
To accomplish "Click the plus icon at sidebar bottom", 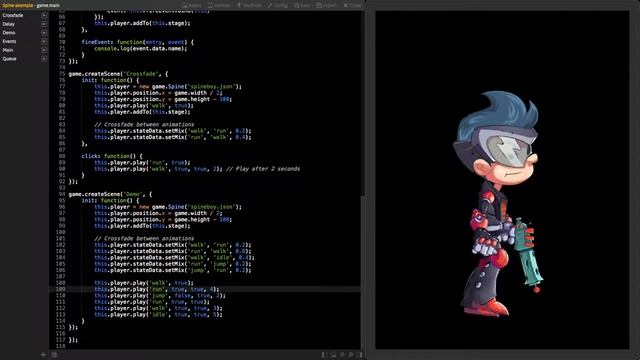I will click(x=43, y=355).
